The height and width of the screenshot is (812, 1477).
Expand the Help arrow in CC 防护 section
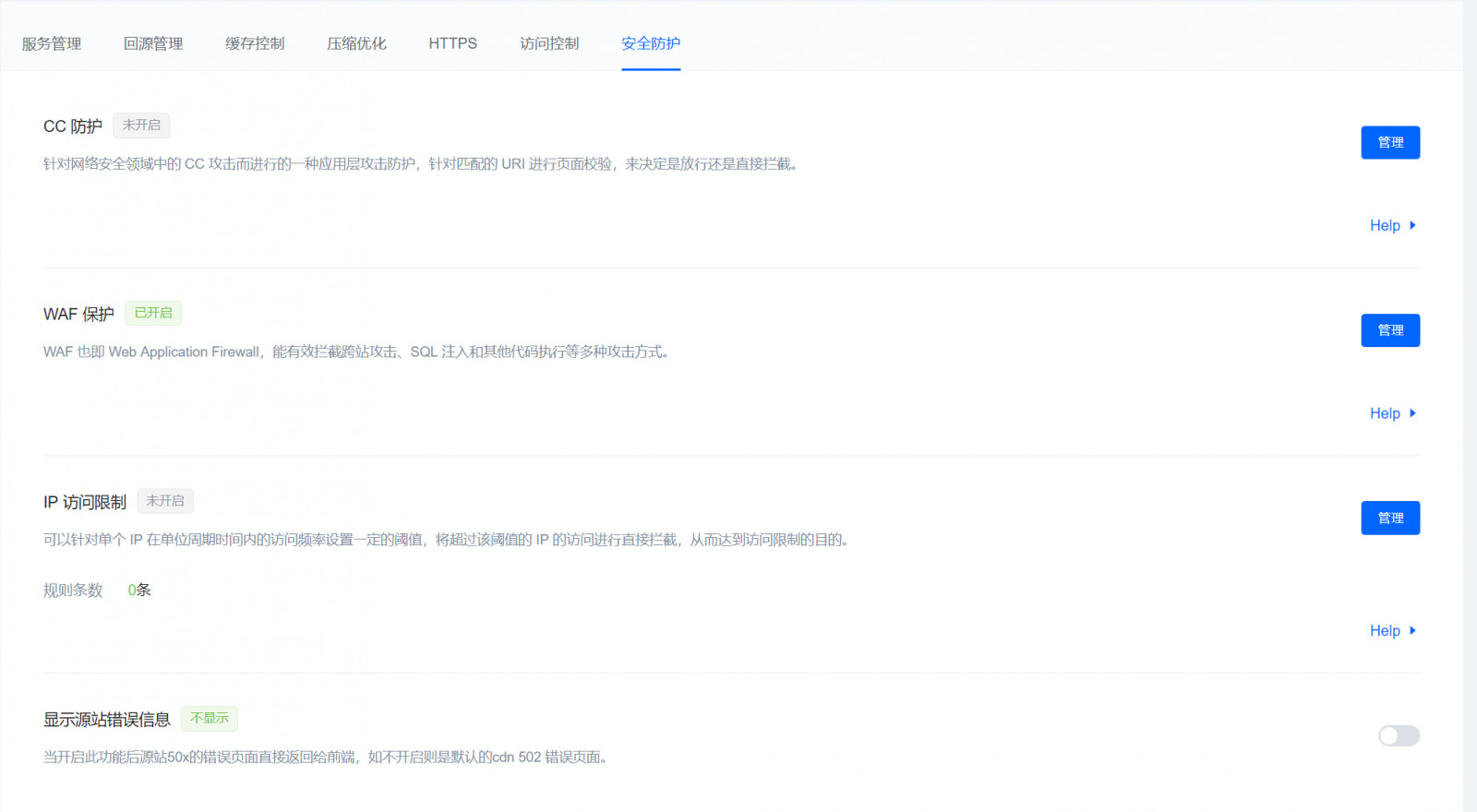(x=1412, y=225)
